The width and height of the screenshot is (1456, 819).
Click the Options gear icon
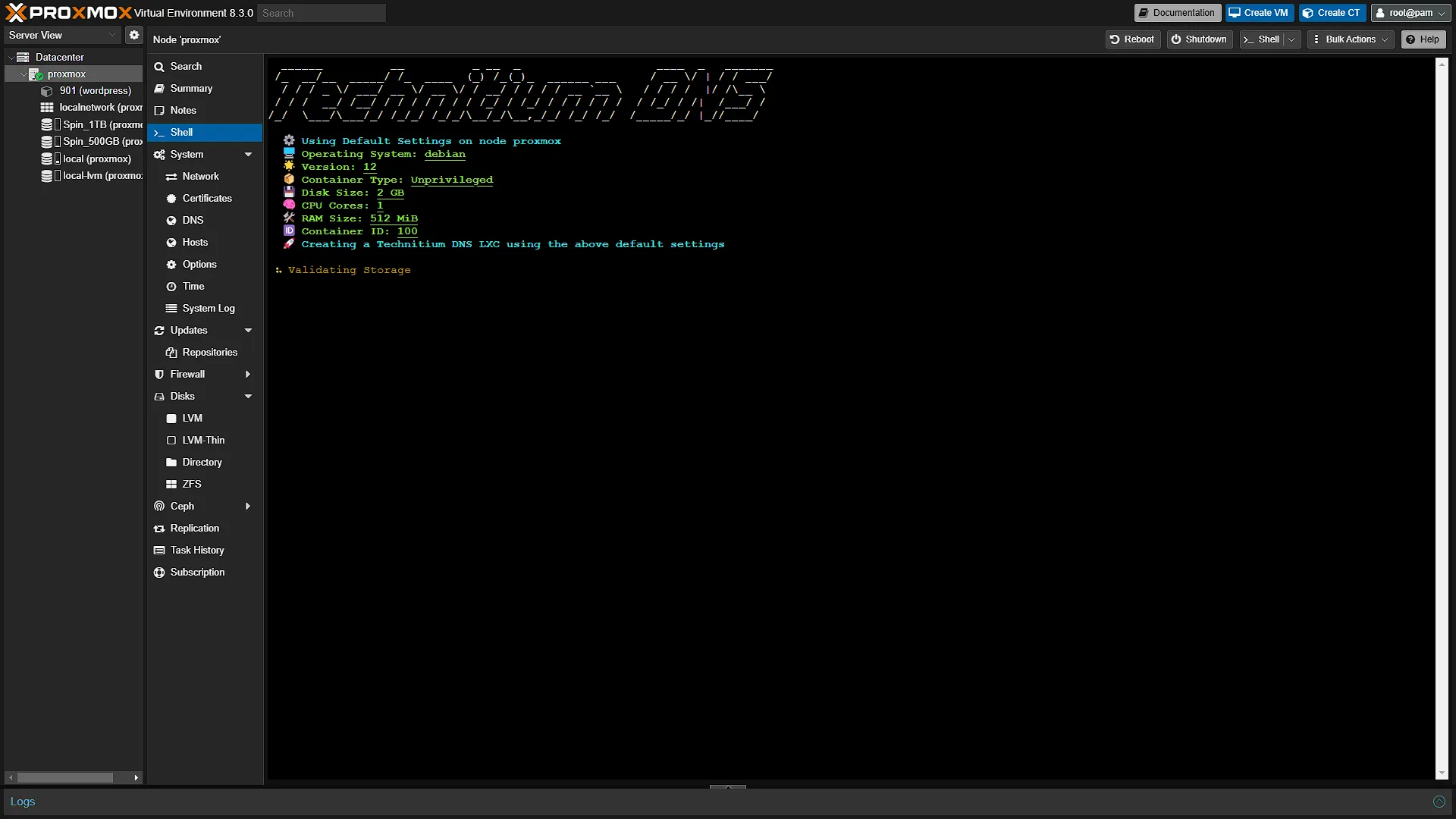point(171,265)
